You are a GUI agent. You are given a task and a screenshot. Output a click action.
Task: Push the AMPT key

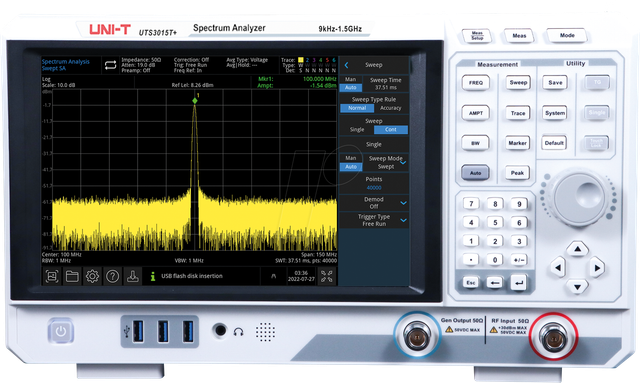tap(476, 113)
